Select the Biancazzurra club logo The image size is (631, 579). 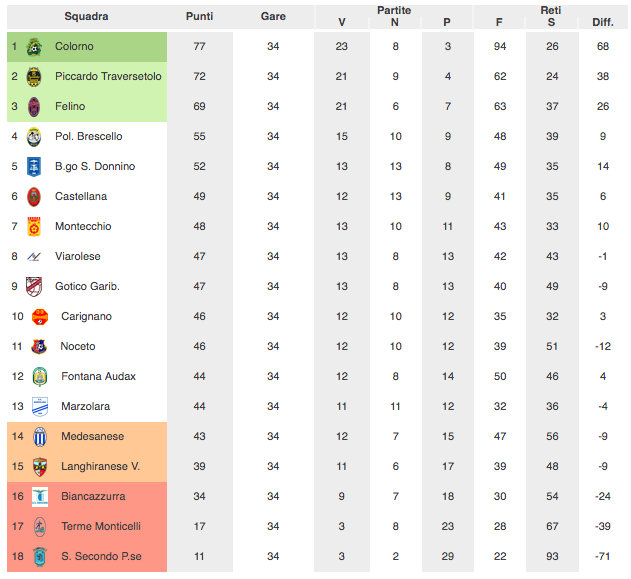tap(40, 497)
